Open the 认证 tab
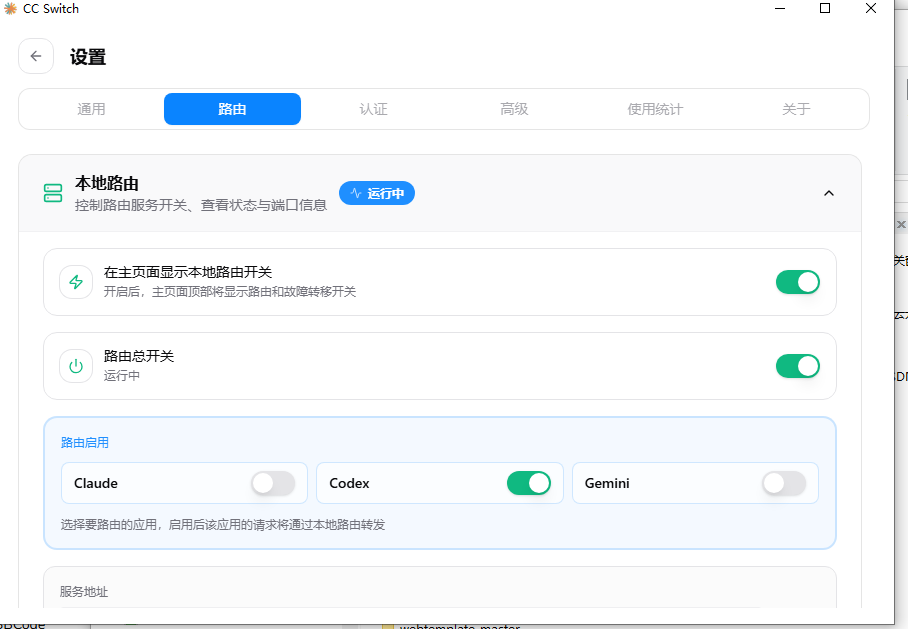The height and width of the screenshot is (629, 908). click(374, 109)
